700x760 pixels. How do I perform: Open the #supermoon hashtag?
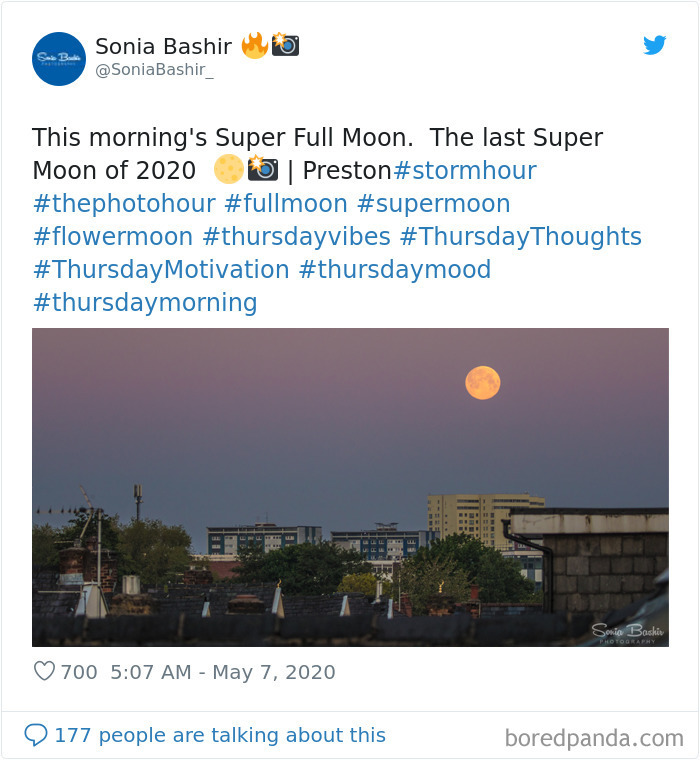coord(434,204)
